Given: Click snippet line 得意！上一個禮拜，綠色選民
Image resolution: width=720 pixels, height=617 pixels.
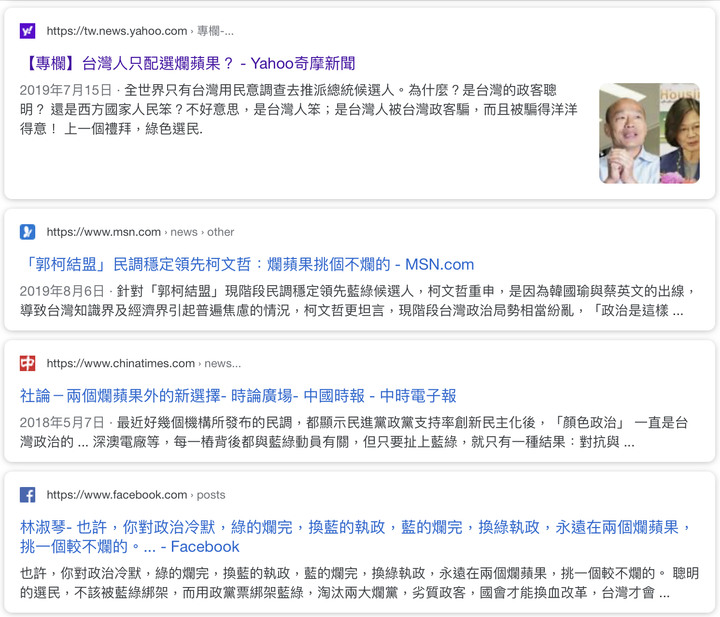Looking at the screenshot, I should pyautogui.click(x=111, y=129).
